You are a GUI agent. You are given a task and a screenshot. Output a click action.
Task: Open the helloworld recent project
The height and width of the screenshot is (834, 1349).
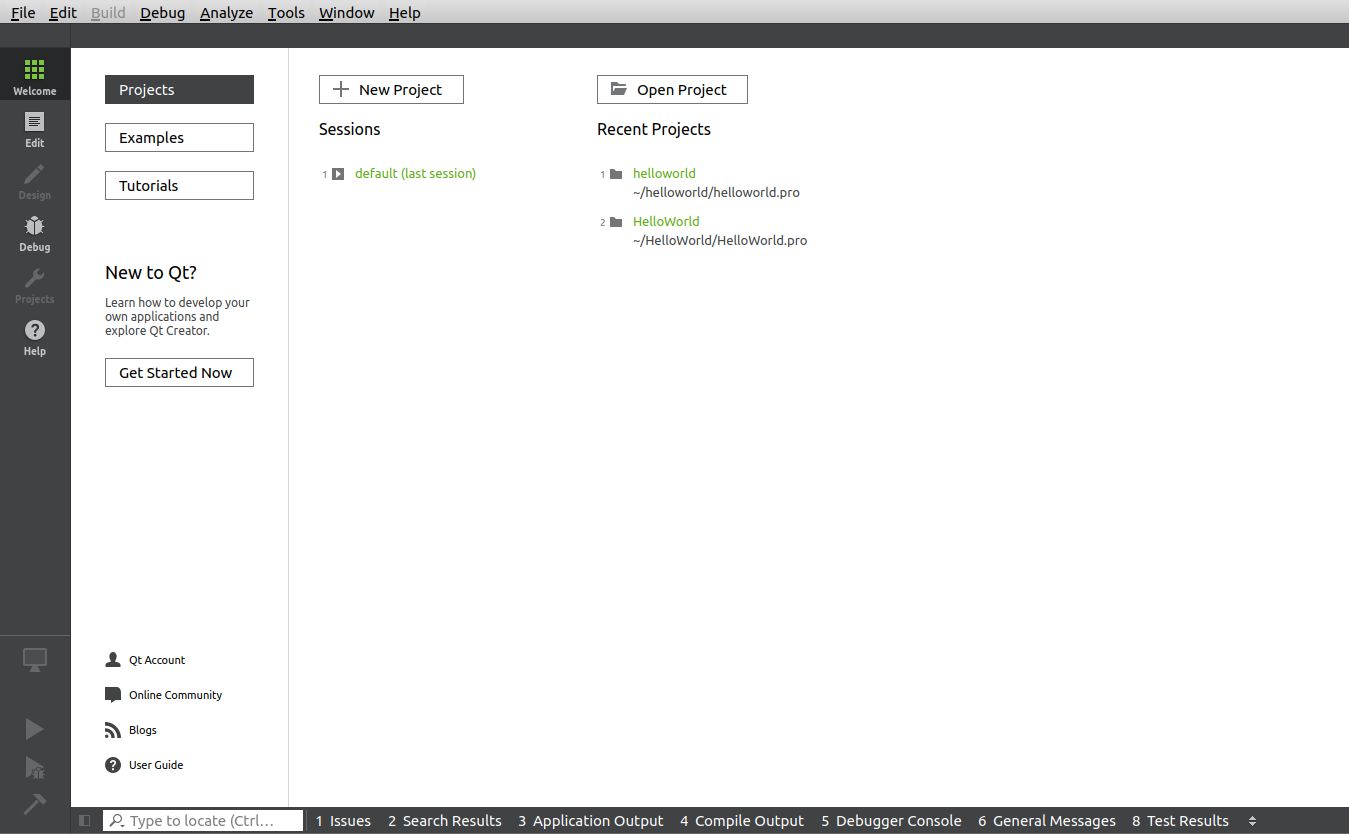[664, 173]
